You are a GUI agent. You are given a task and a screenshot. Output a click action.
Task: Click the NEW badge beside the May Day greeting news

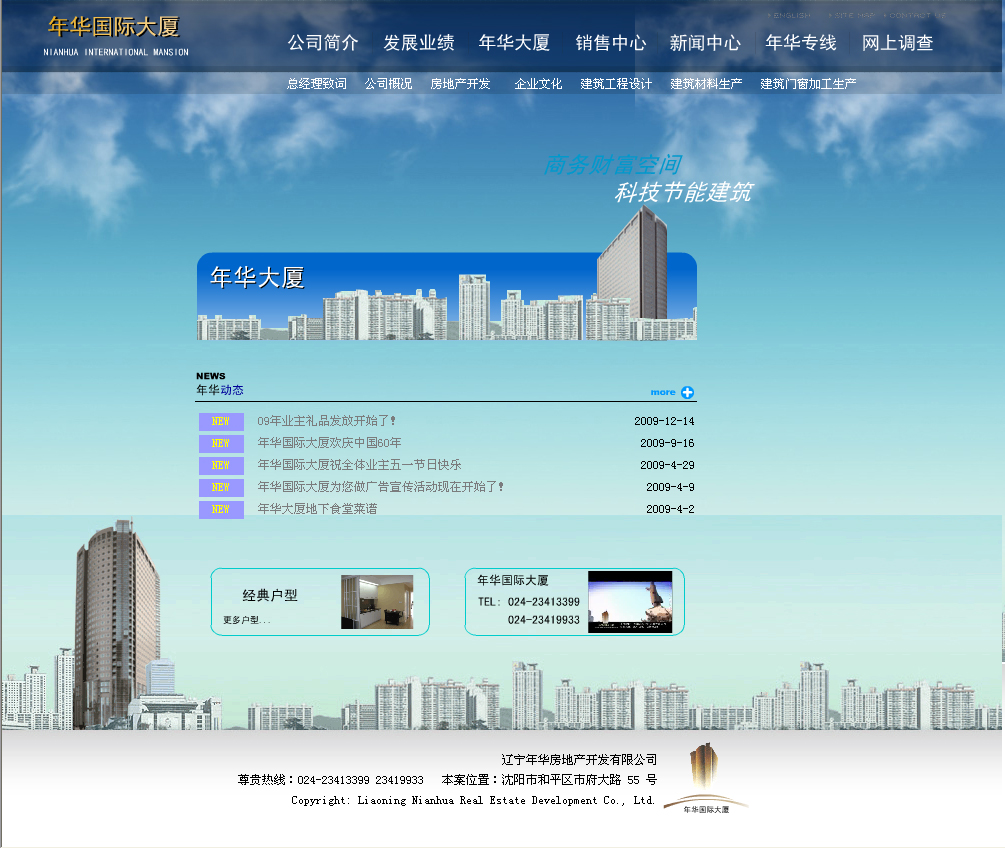pos(221,465)
